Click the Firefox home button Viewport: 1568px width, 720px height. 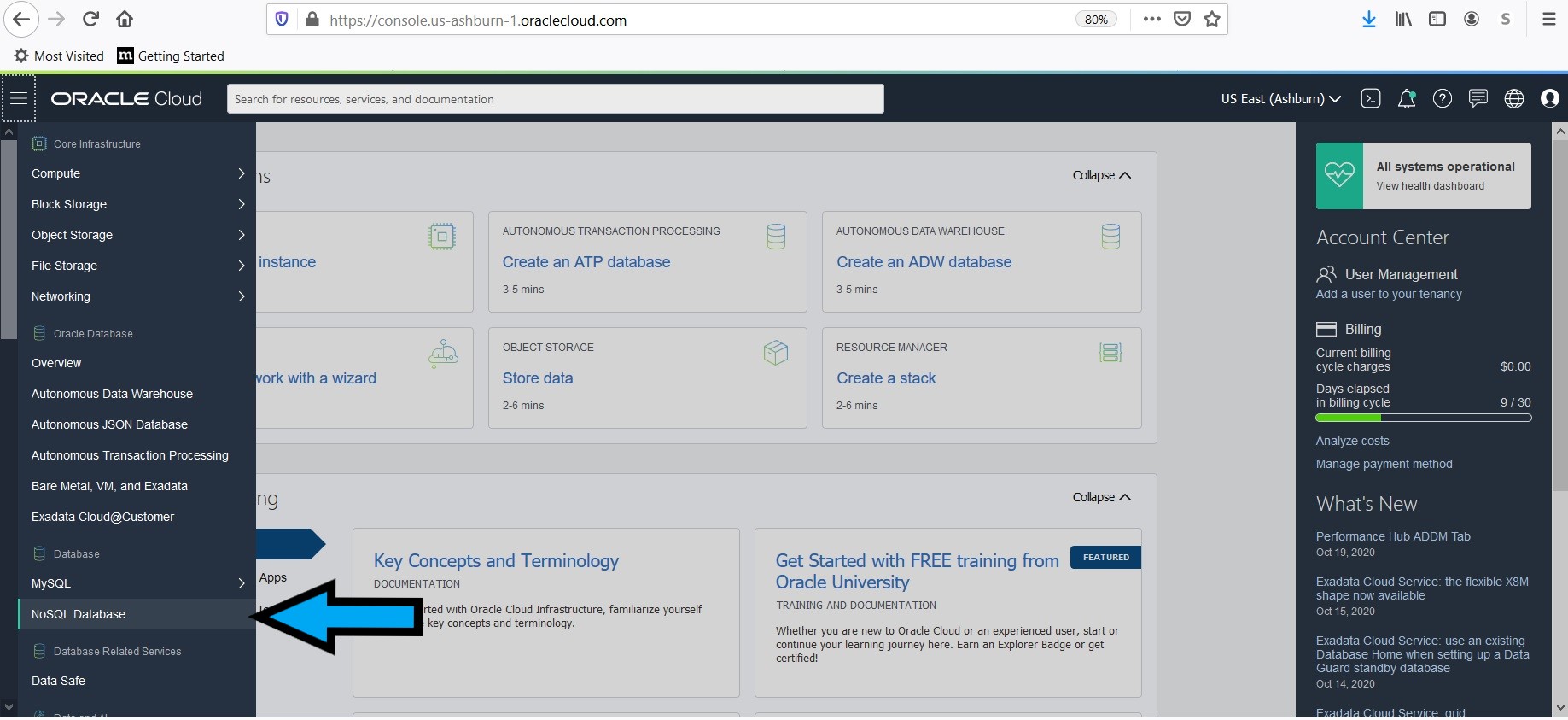click(125, 19)
